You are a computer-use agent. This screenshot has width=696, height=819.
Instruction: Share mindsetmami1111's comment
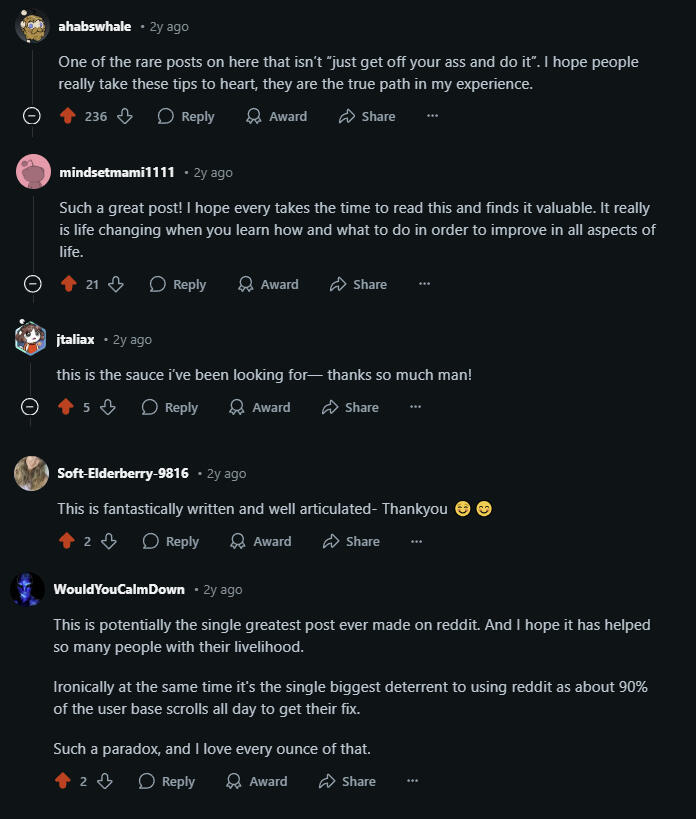point(358,284)
